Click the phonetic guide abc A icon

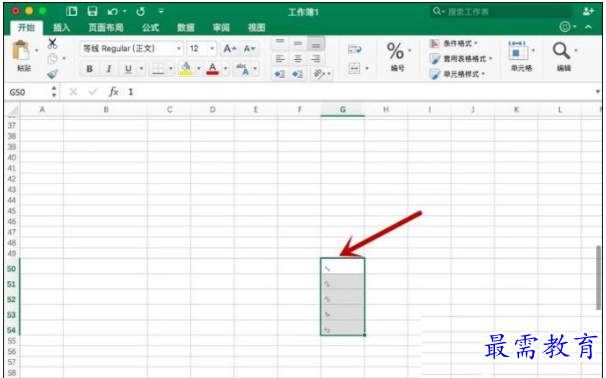point(243,69)
